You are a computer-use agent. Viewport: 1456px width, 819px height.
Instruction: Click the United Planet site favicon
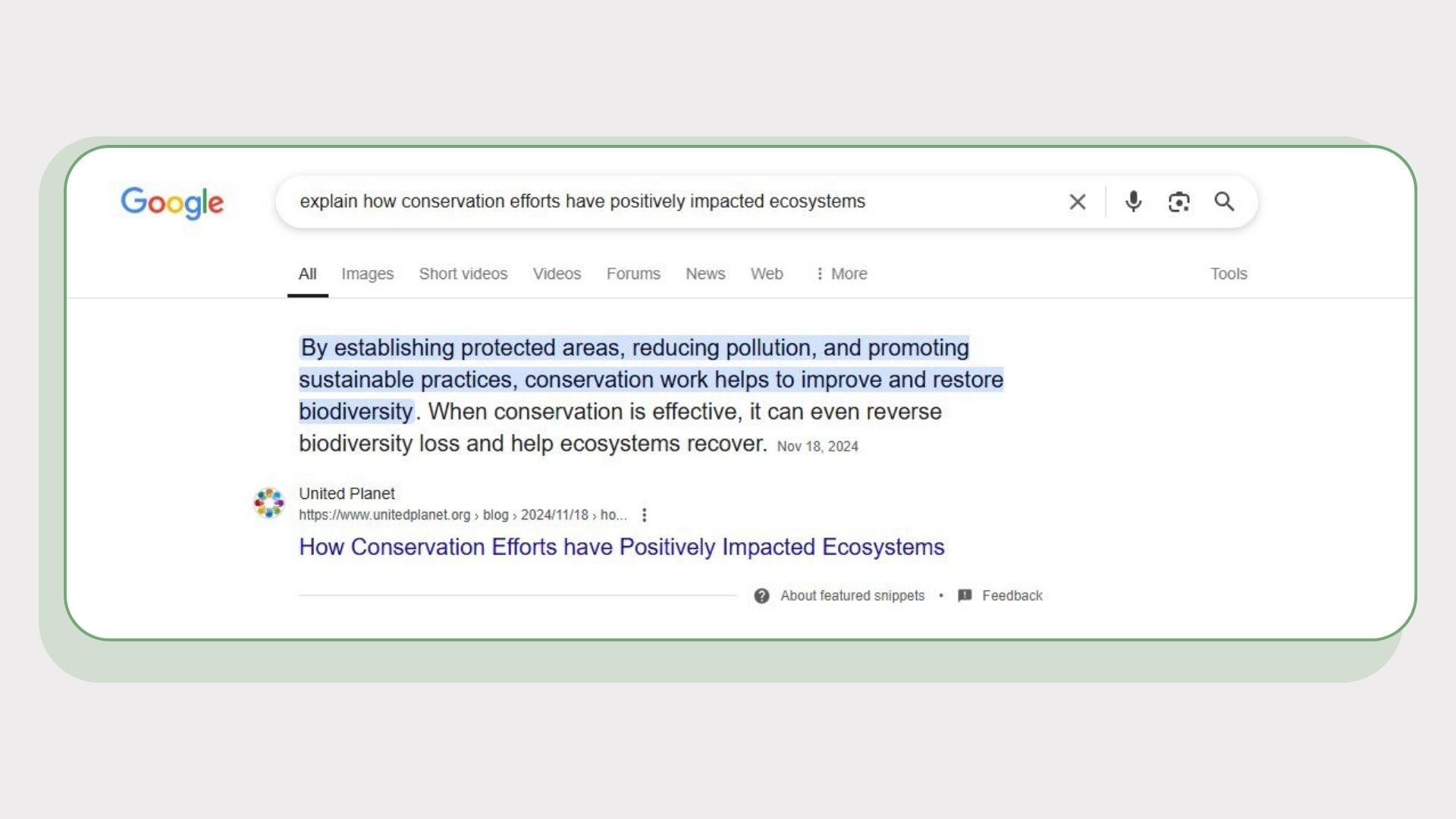[x=269, y=503]
